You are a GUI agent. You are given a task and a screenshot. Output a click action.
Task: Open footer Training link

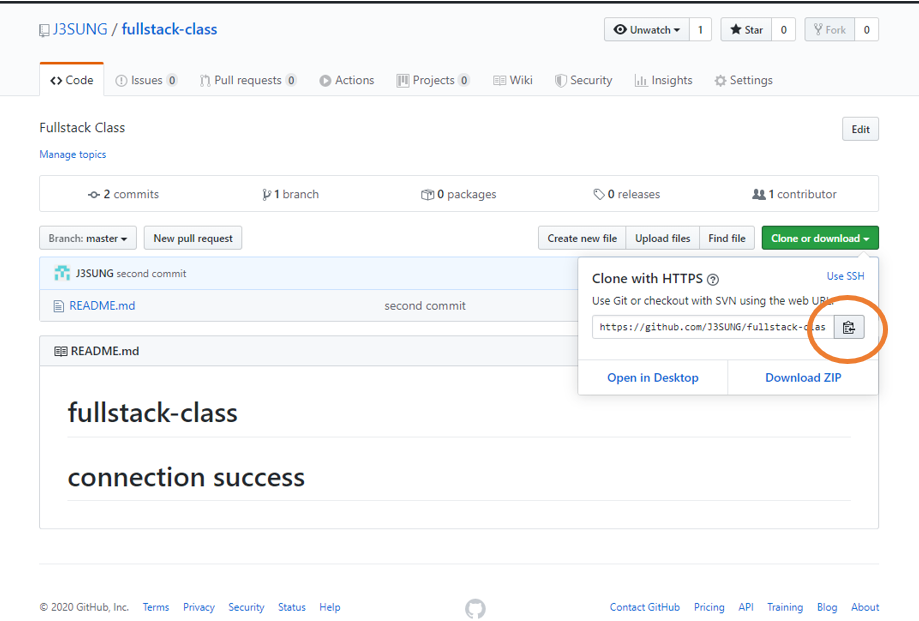coord(785,608)
